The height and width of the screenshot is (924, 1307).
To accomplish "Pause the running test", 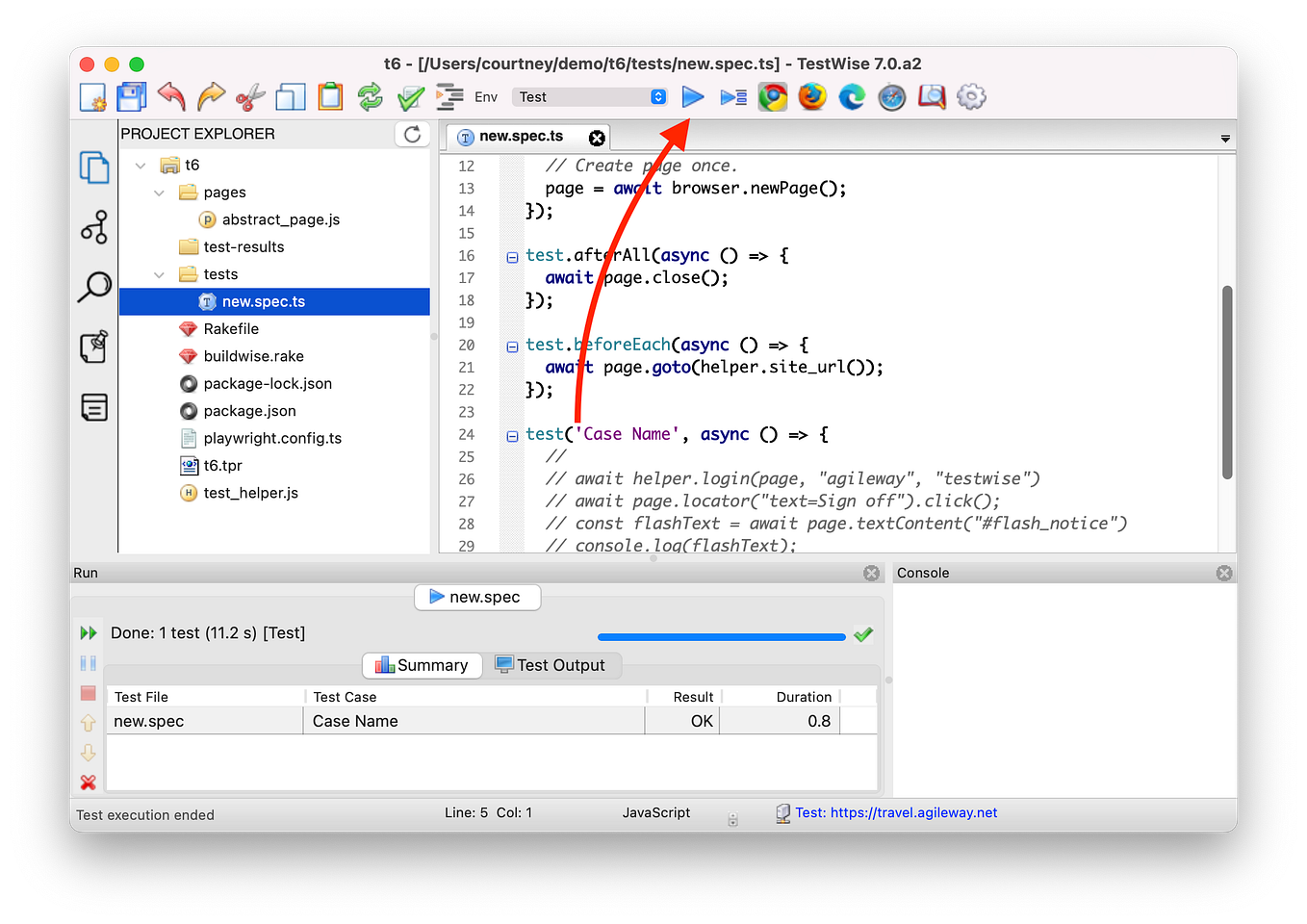I will coord(88,662).
